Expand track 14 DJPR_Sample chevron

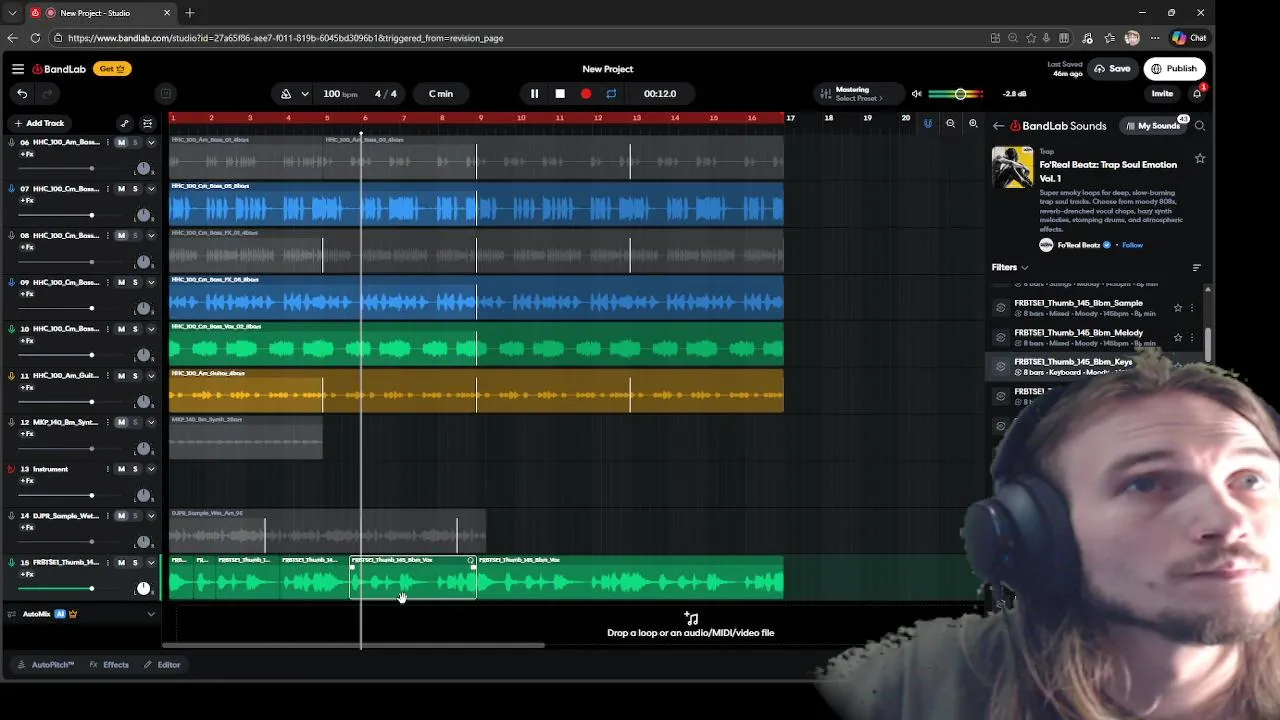(151, 516)
